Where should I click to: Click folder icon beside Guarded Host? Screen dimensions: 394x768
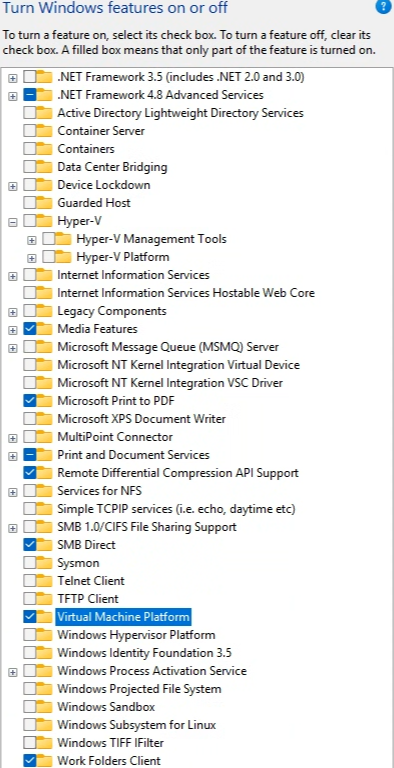click(x=45, y=203)
